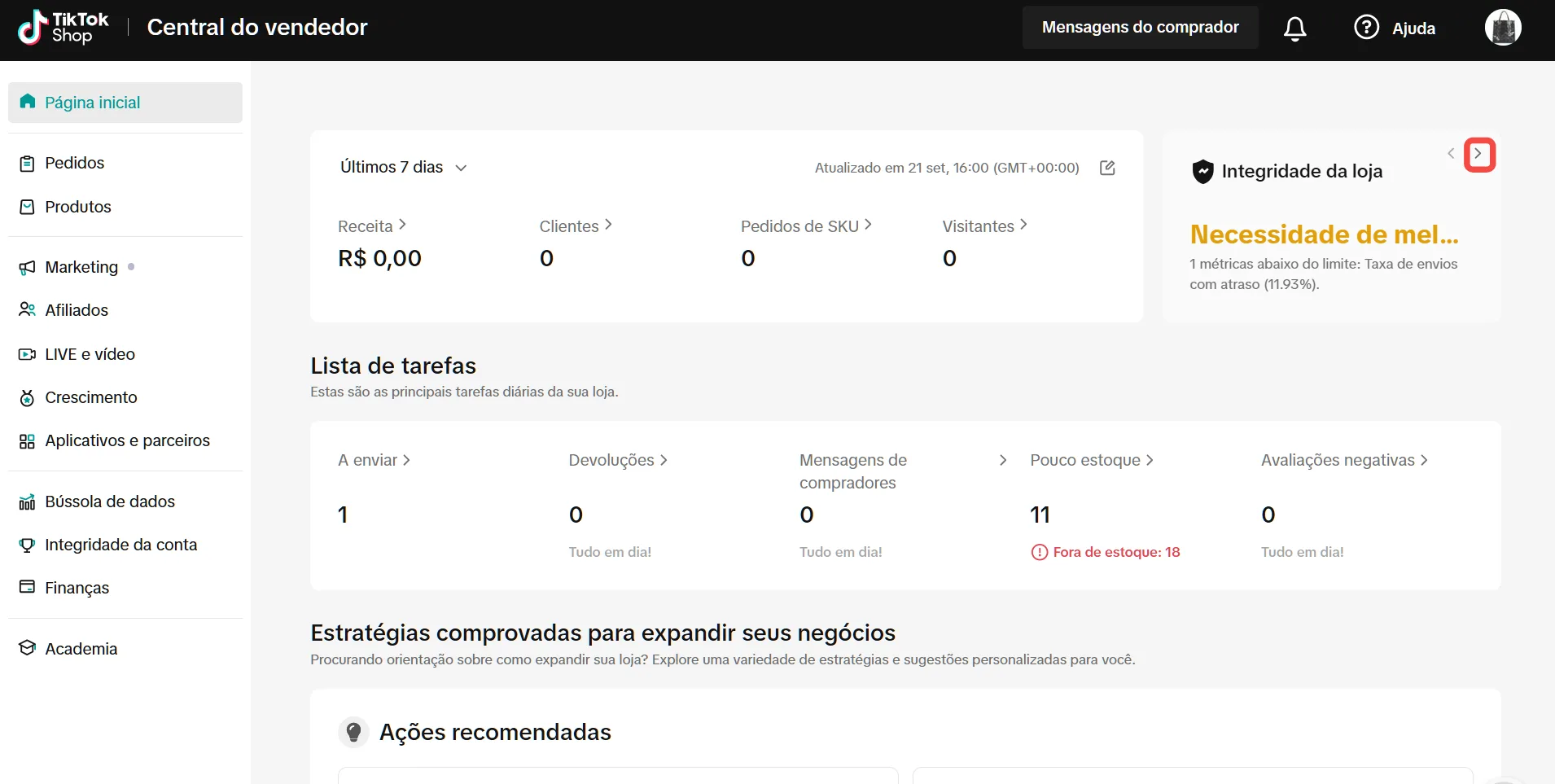Viewport: 1555px width, 784px height.
Task: Click the edit metrics pencil icon
Action: pyautogui.click(x=1107, y=168)
